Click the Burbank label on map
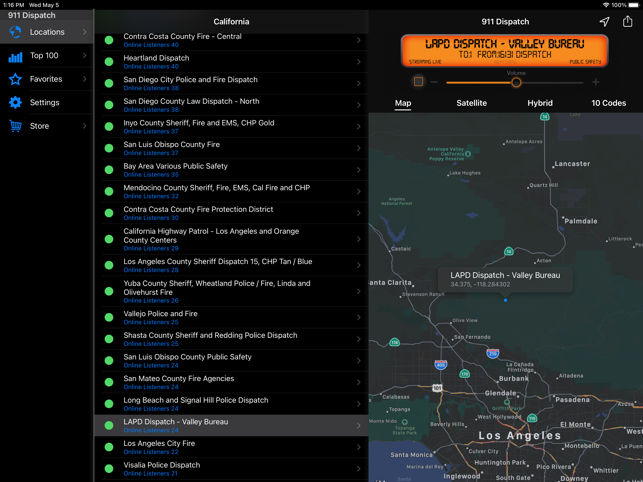 (x=513, y=378)
